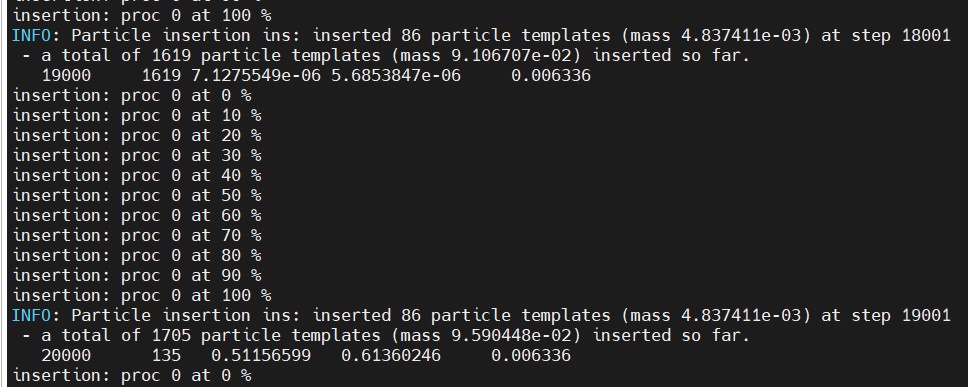The width and height of the screenshot is (968, 387).
Task: Click the 20000 timestep value
Action: pos(66,356)
